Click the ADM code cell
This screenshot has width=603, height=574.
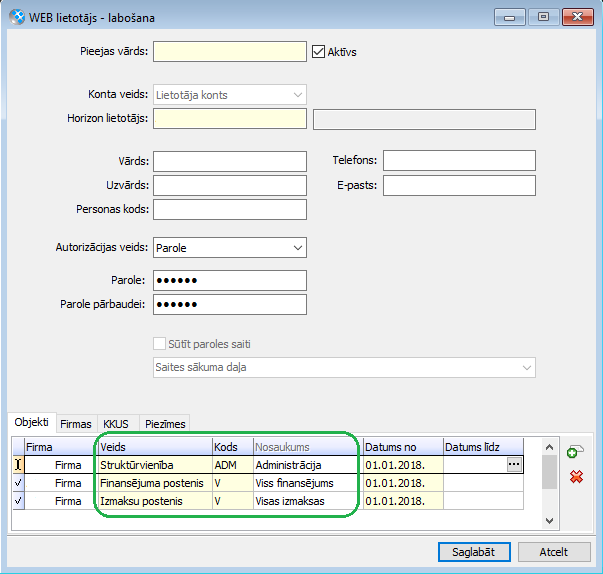[233, 465]
